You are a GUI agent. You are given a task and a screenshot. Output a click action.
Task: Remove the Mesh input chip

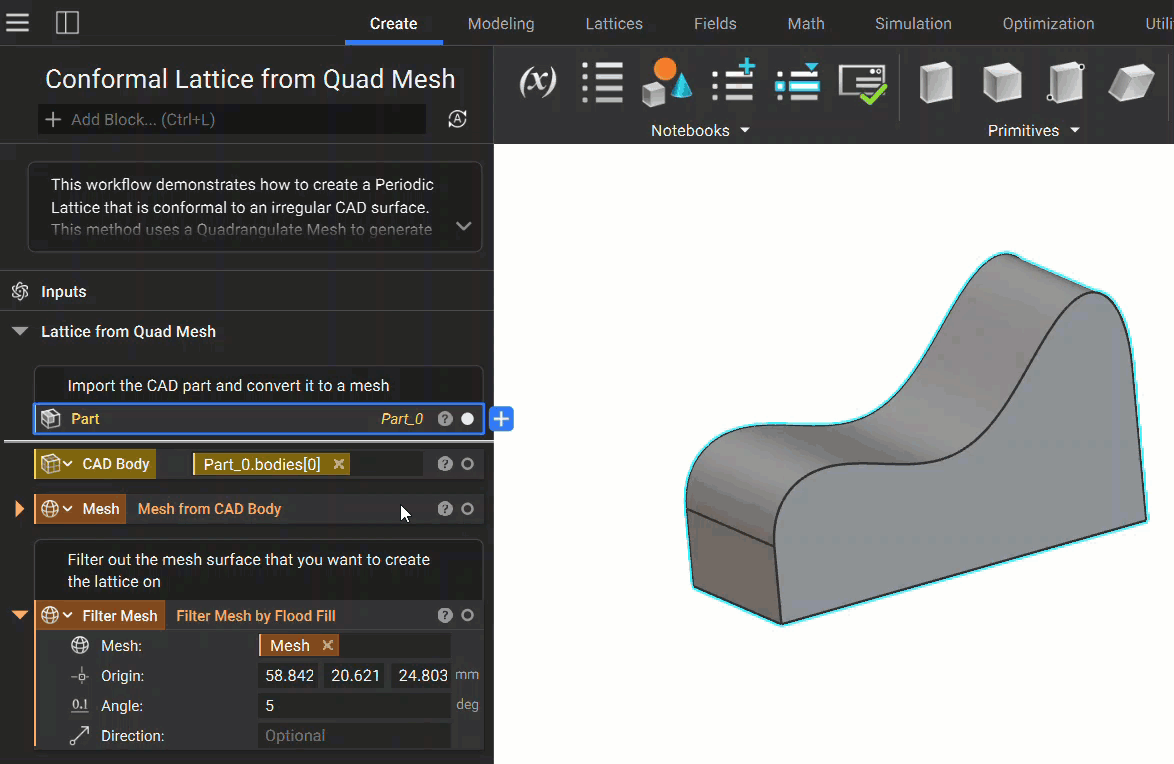pyautogui.click(x=327, y=645)
